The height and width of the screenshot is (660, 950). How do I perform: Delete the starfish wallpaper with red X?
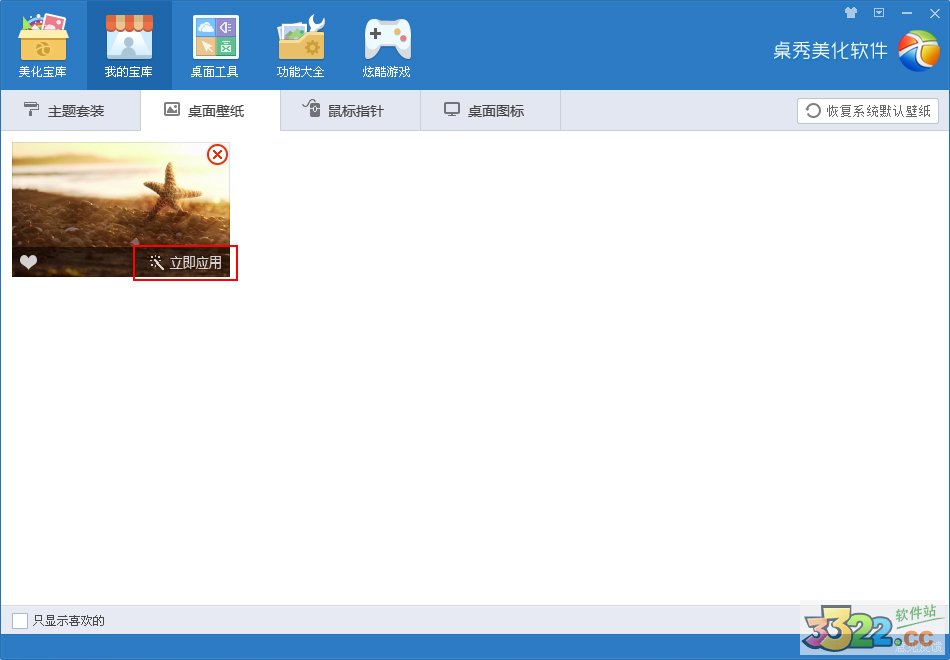217,155
